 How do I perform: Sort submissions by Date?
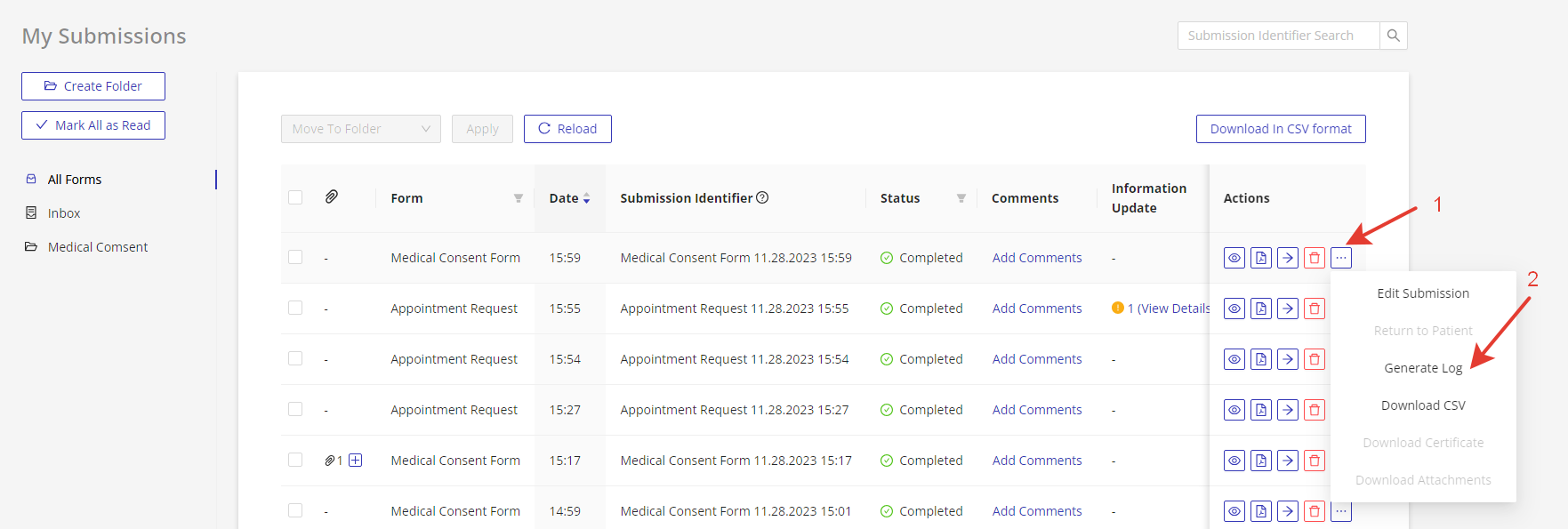click(x=586, y=198)
